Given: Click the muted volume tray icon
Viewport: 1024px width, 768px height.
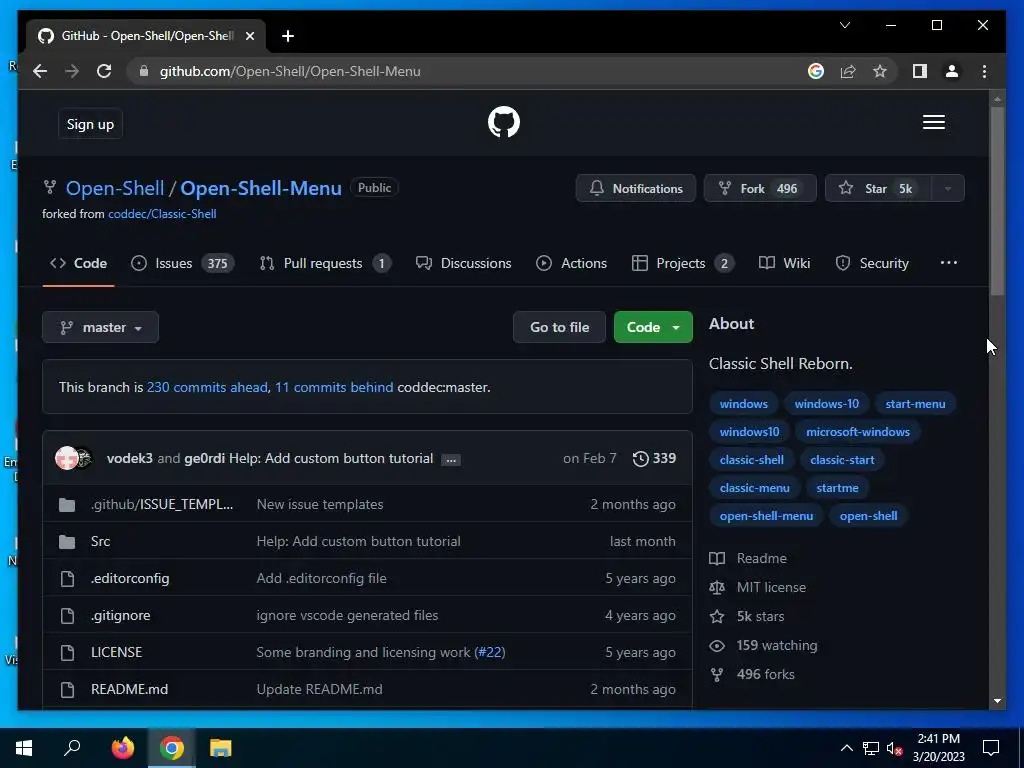Looking at the screenshot, I should pyautogui.click(x=895, y=748).
